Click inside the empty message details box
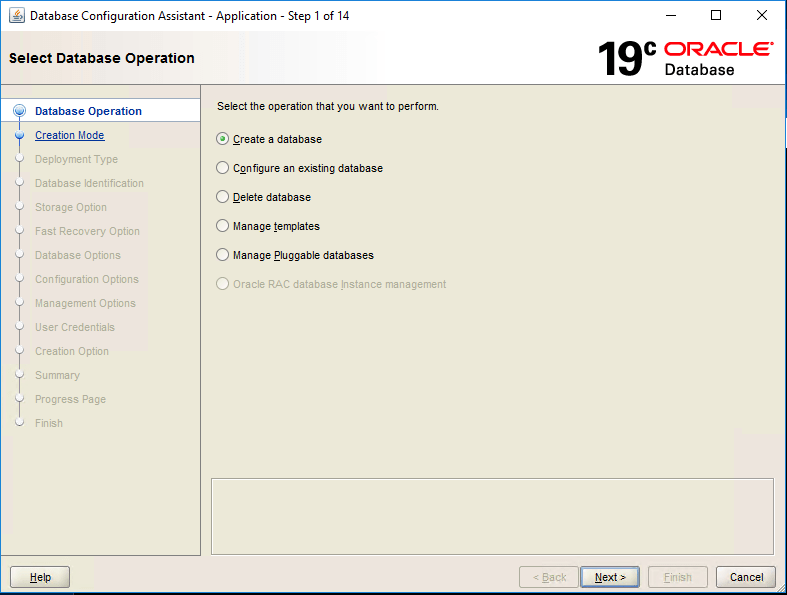787x595 pixels. point(492,517)
